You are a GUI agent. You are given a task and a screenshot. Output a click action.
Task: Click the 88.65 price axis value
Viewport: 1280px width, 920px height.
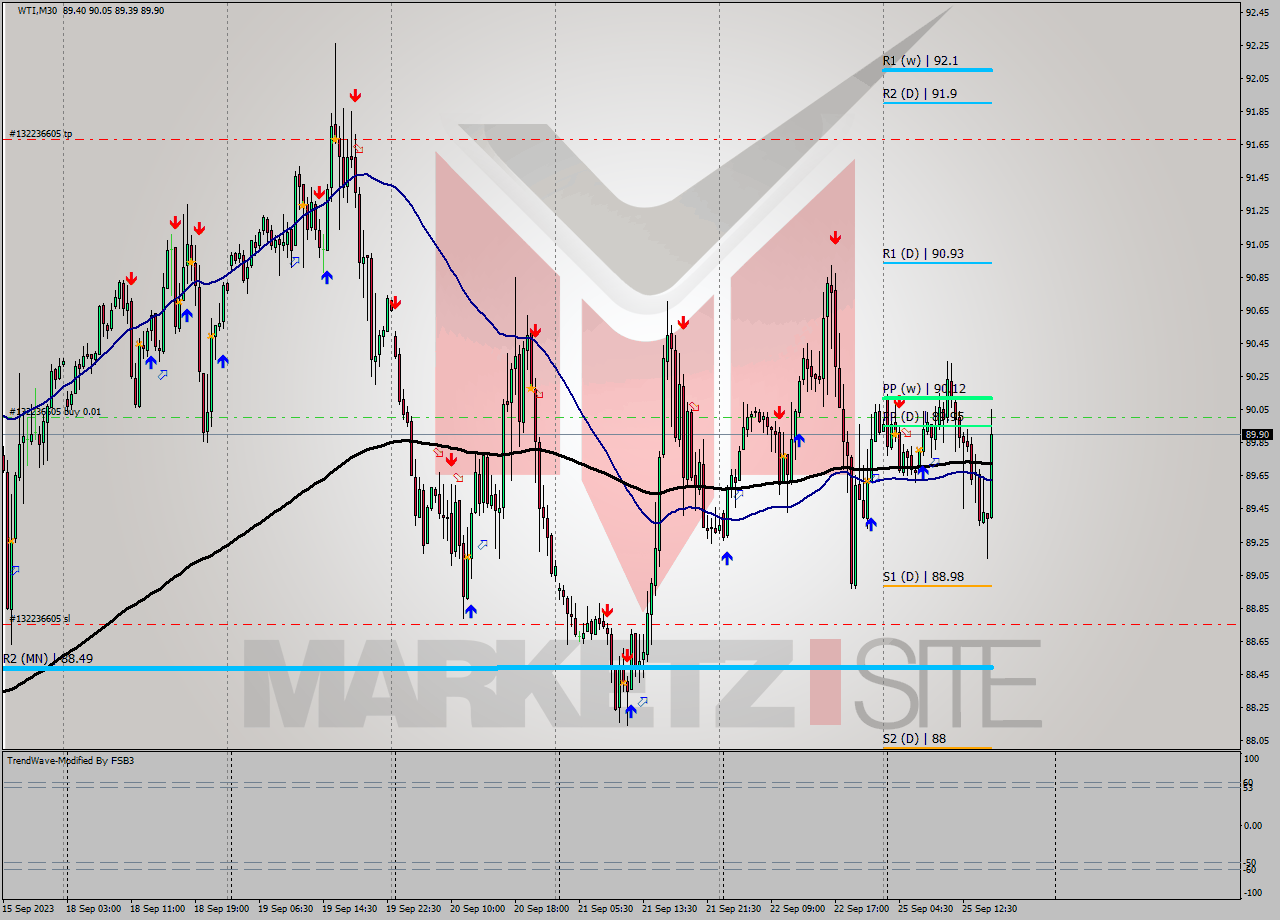point(1256,641)
